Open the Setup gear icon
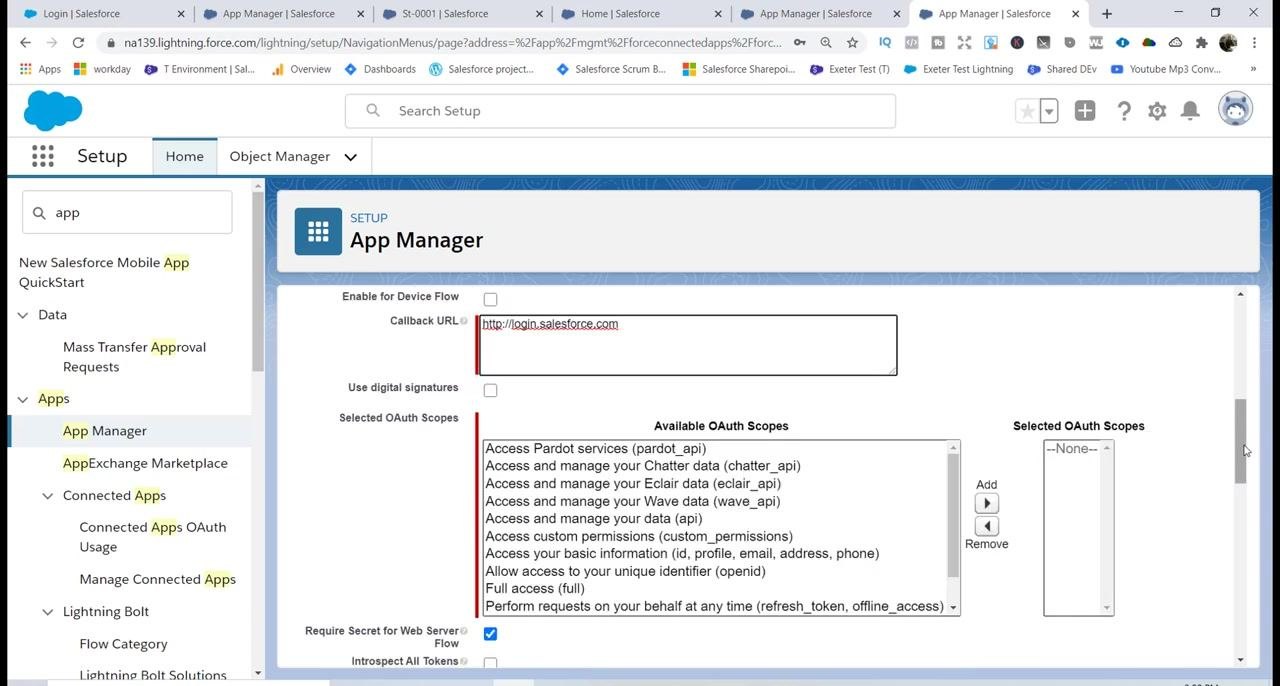The image size is (1280, 686). (1157, 111)
